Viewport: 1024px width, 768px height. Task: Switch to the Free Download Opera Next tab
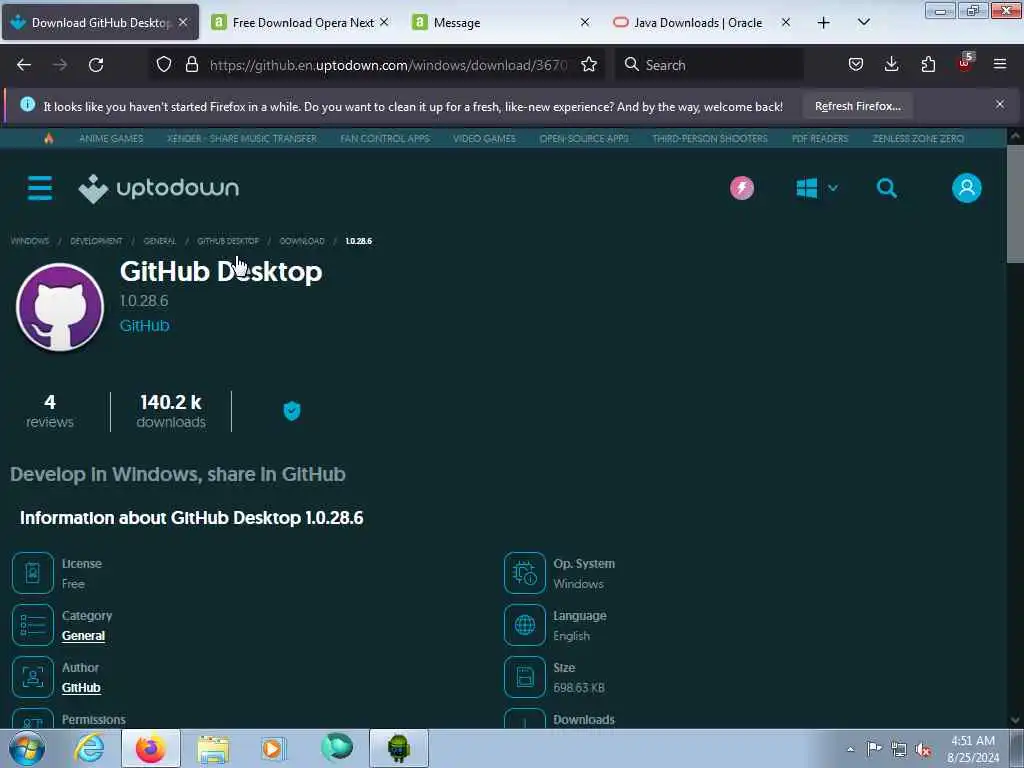pyautogui.click(x=300, y=23)
